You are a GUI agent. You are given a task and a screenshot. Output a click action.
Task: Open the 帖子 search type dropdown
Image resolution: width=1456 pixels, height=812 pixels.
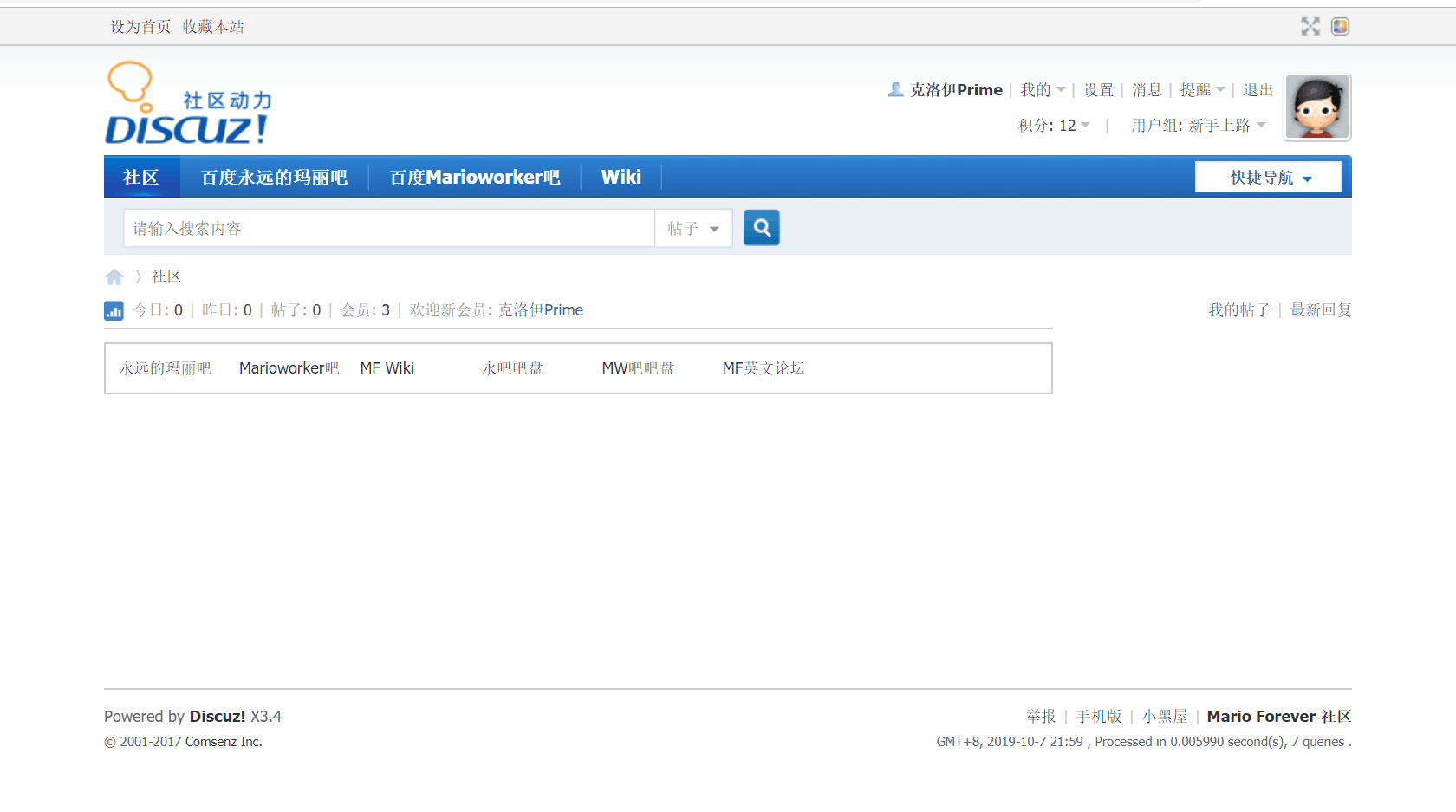(x=693, y=228)
